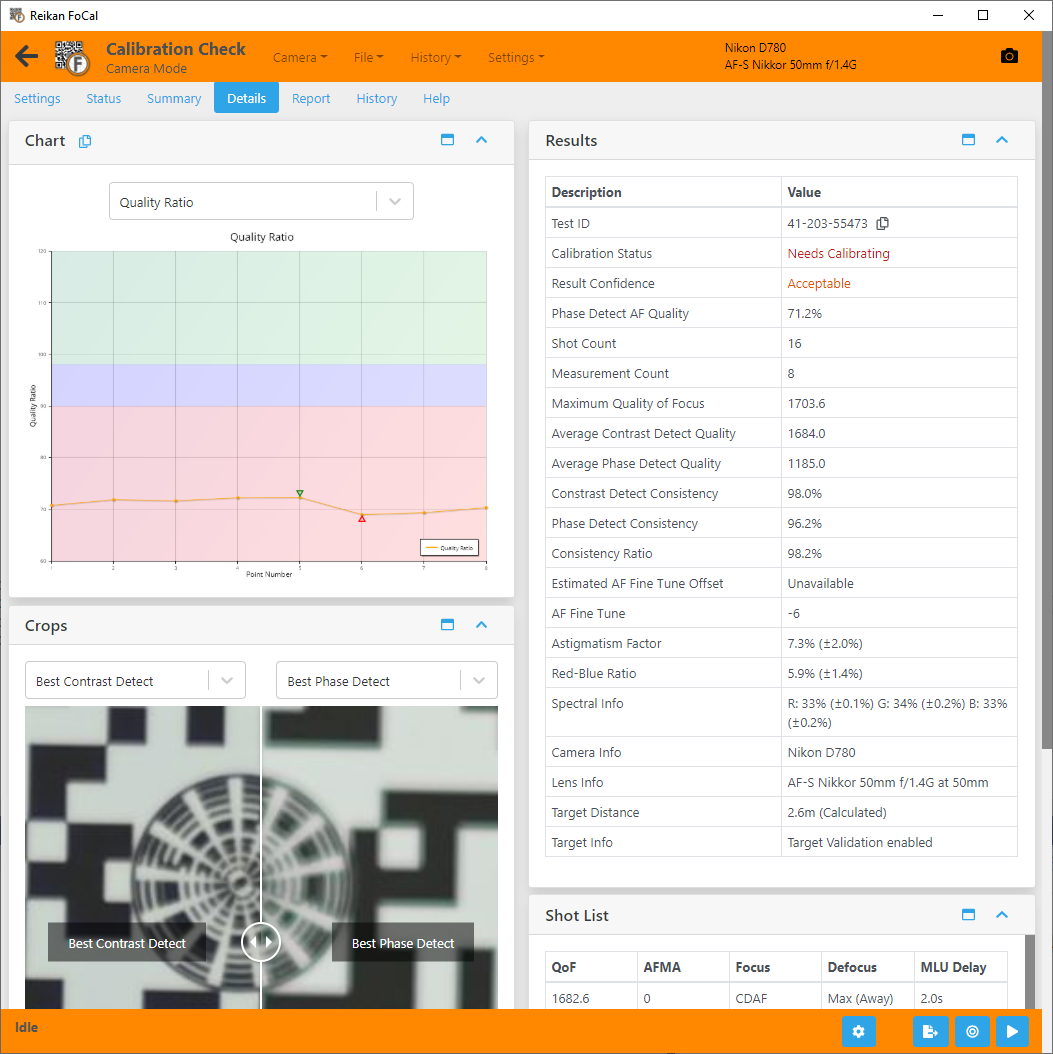Open the History menu in the header
1053x1054 pixels.
tap(435, 57)
